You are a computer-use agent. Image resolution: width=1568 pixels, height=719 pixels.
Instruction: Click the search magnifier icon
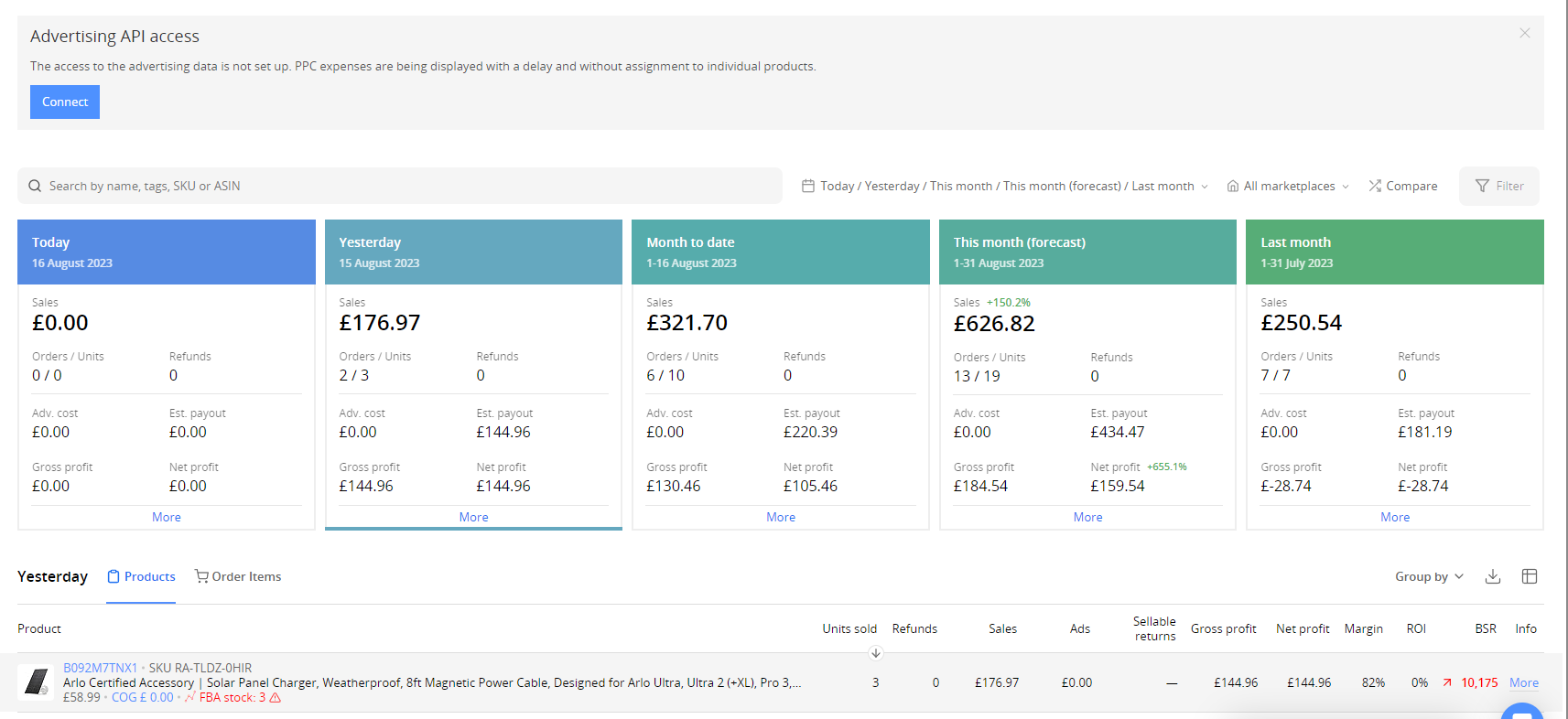(x=35, y=186)
